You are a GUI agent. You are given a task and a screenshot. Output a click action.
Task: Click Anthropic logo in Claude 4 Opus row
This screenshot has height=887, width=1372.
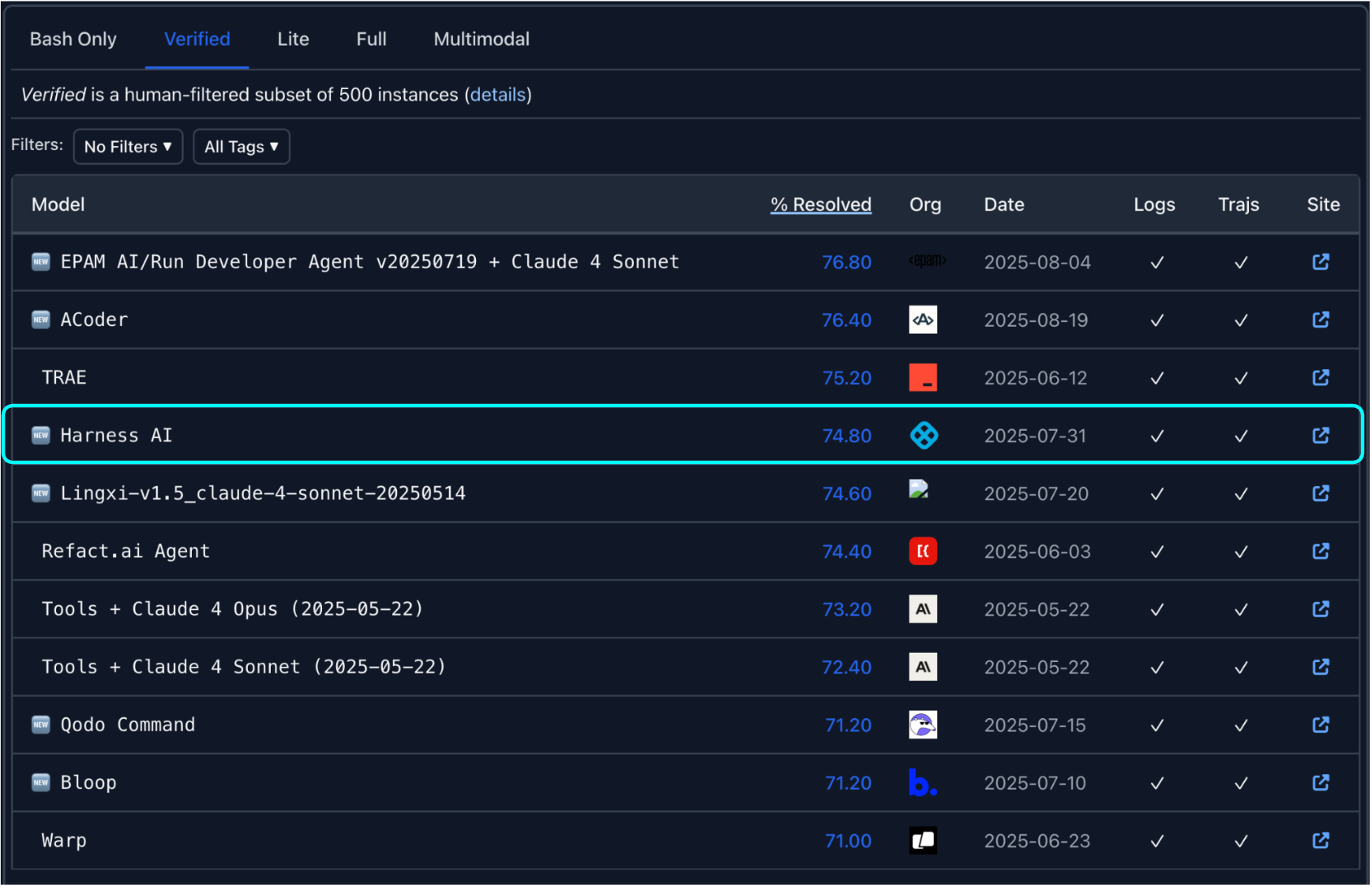point(923,609)
